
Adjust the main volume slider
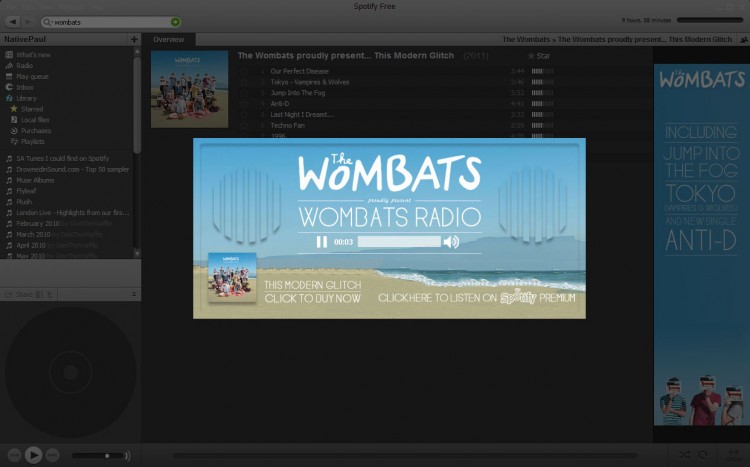tap(98, 456)
